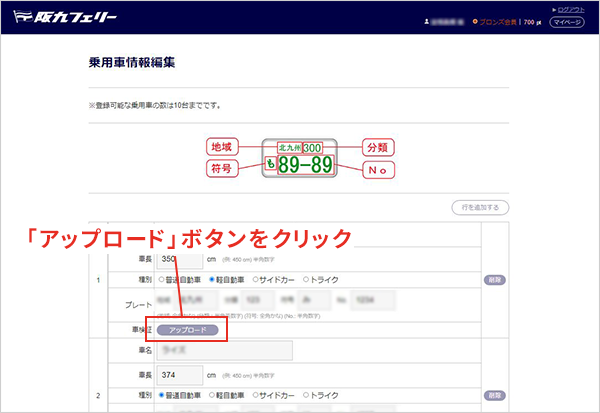Click the アップロード button for vehicle 1
Image resolution: width=600 pixels, height=413 pixels.
point(188,328)
